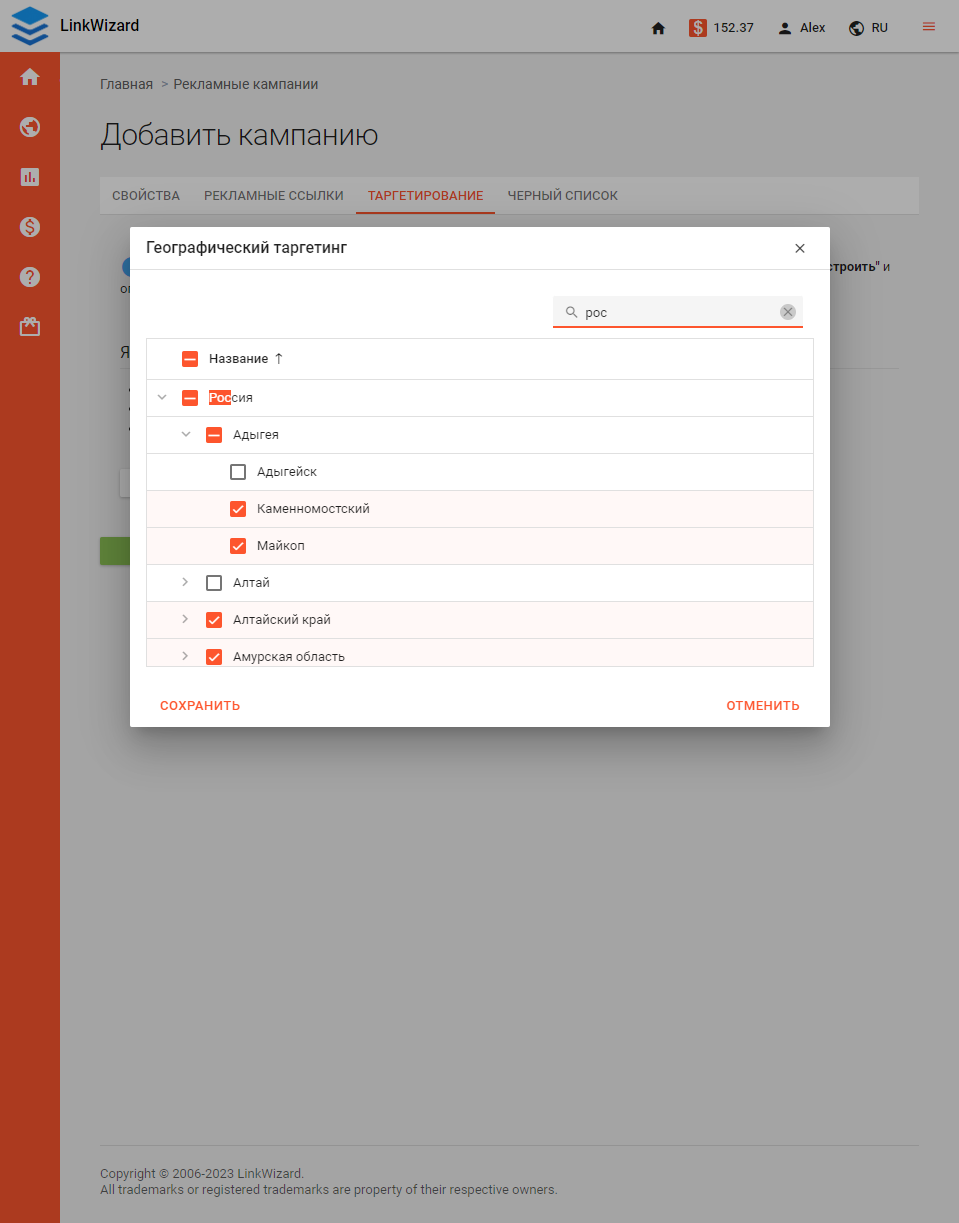Open the РЕКЛАМНЫЕ ССЫЛКИ tab
The height and width of the screenshot is (1223, 959).
[x=273, y=195]
